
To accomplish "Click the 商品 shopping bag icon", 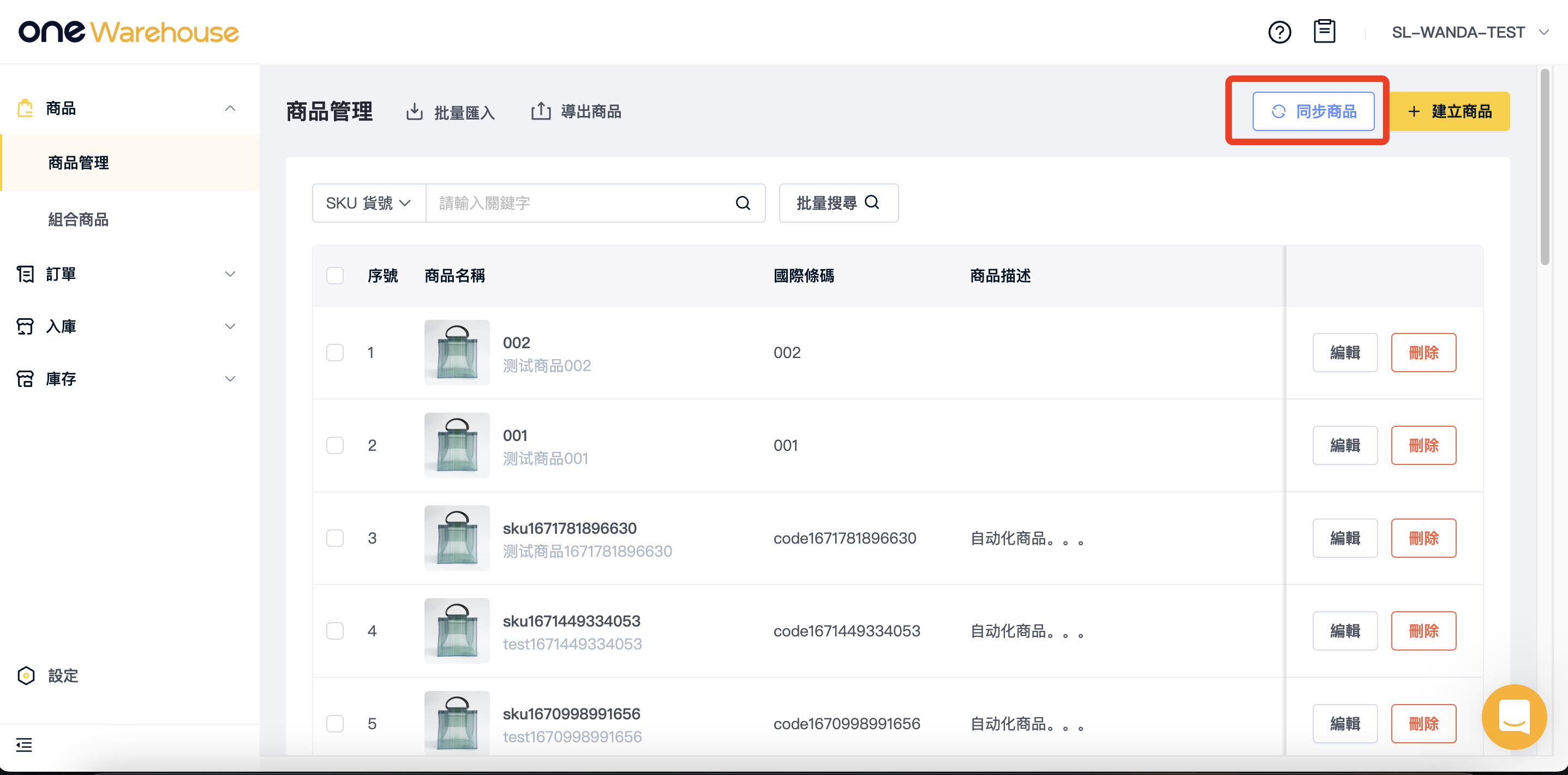I will pos(25,109).
